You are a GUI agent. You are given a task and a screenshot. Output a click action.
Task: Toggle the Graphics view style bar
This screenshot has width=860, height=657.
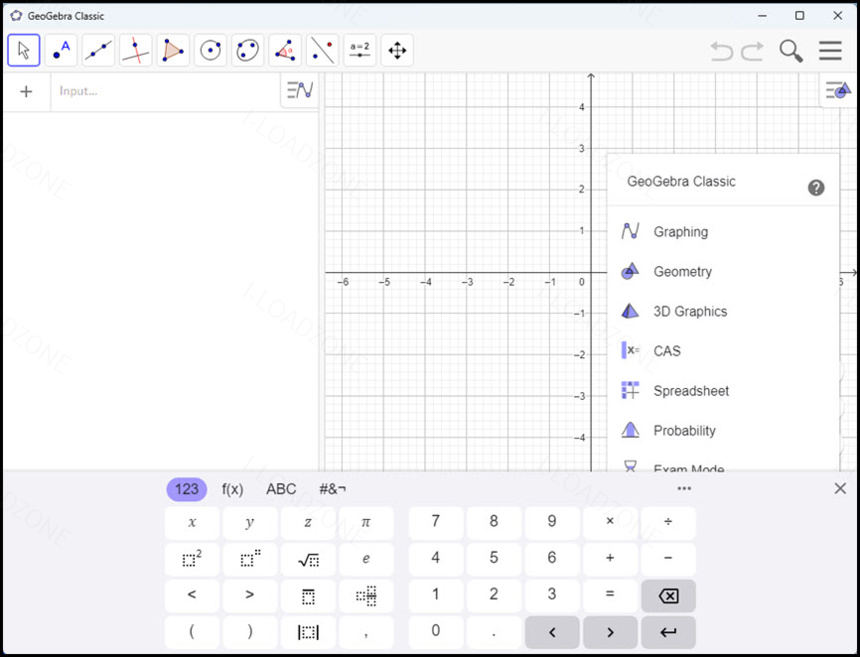click(838, 89)
